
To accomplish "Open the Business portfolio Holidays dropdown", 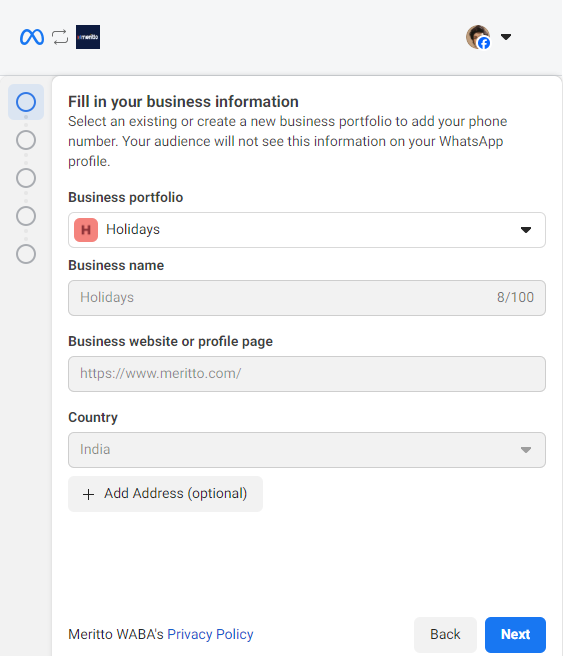I will 307,230.
